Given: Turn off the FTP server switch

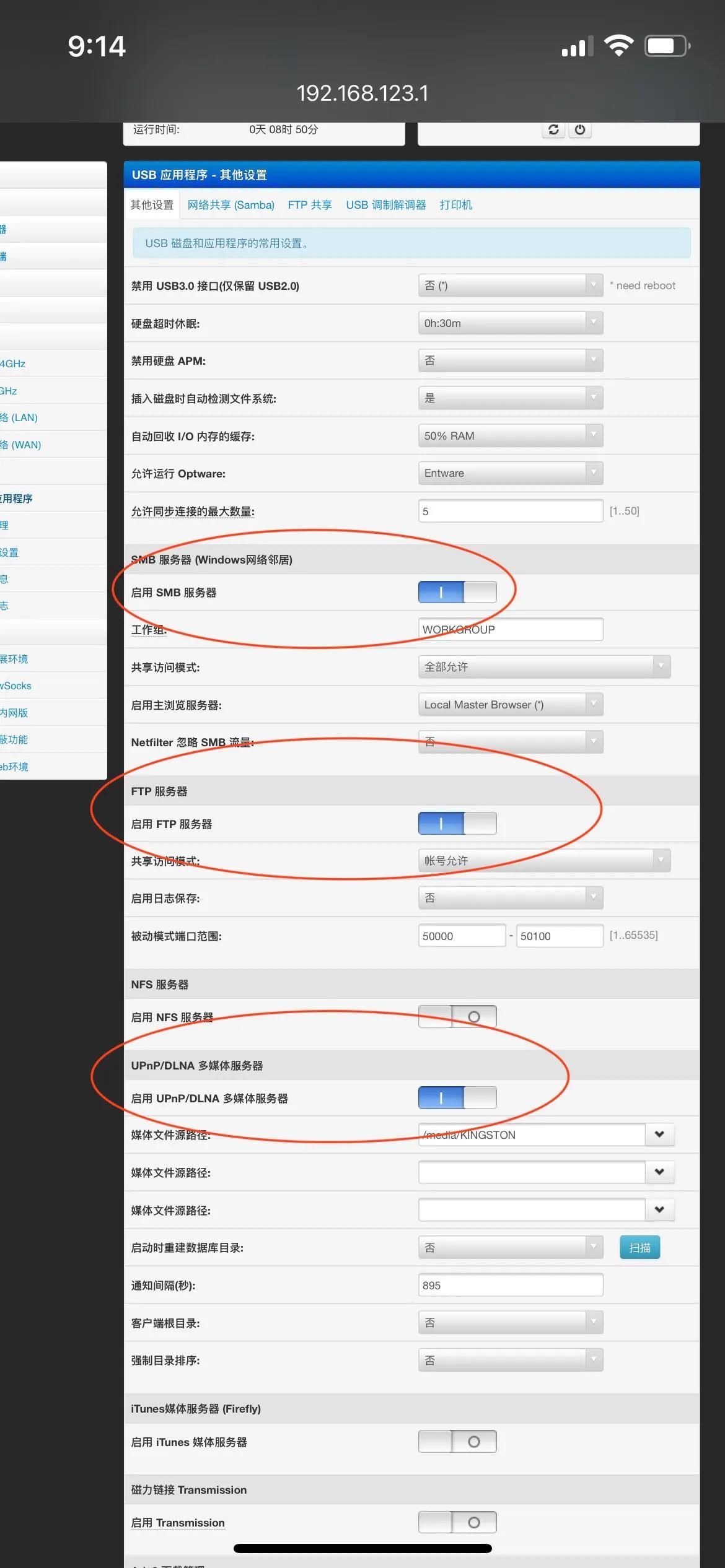Looking at the screenshot, I should pyautogui.click(x=457, y=823).
